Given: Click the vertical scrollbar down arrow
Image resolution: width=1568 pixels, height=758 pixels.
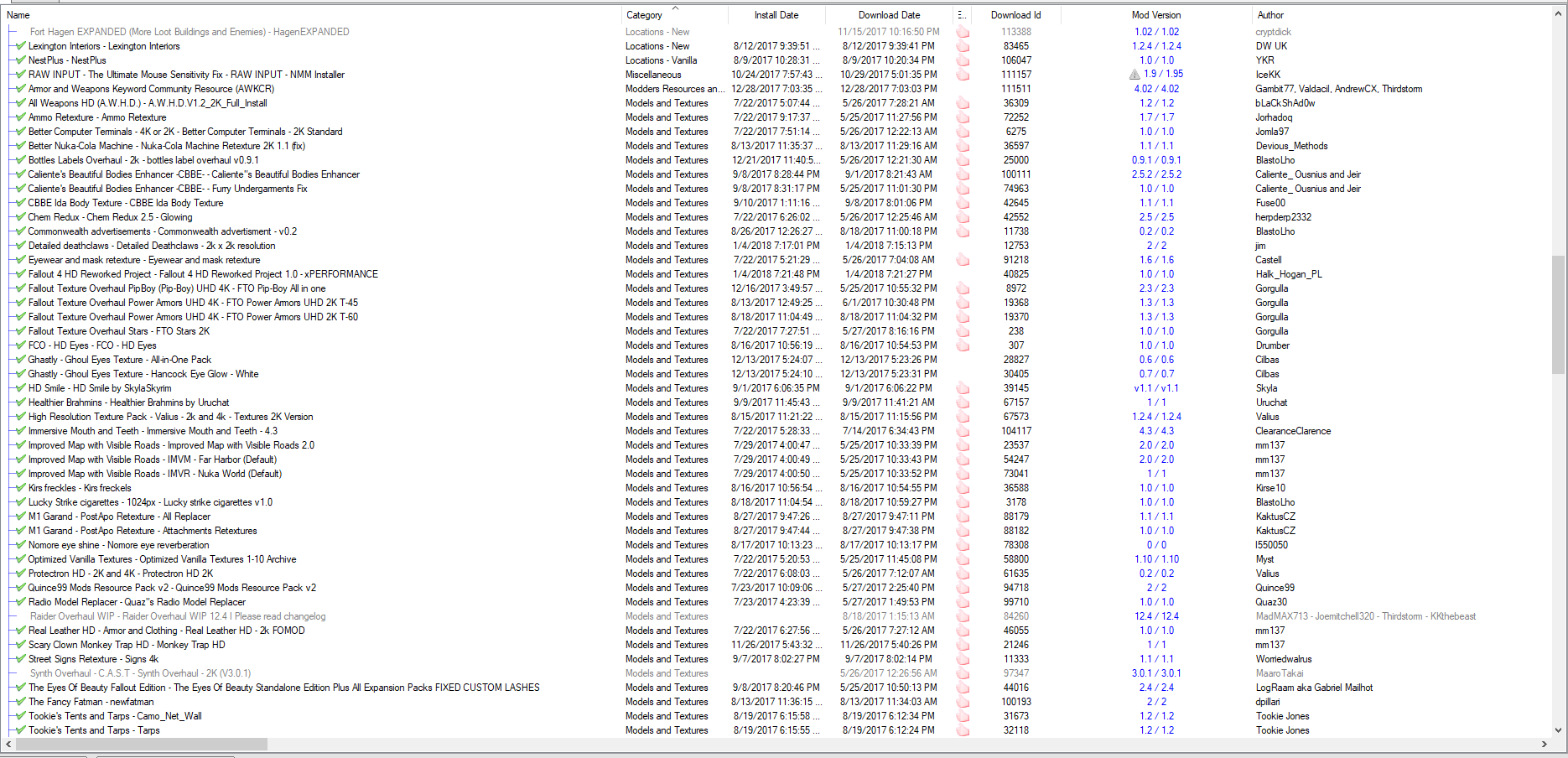Looking at the screenshot, I should coord(1559,730).
